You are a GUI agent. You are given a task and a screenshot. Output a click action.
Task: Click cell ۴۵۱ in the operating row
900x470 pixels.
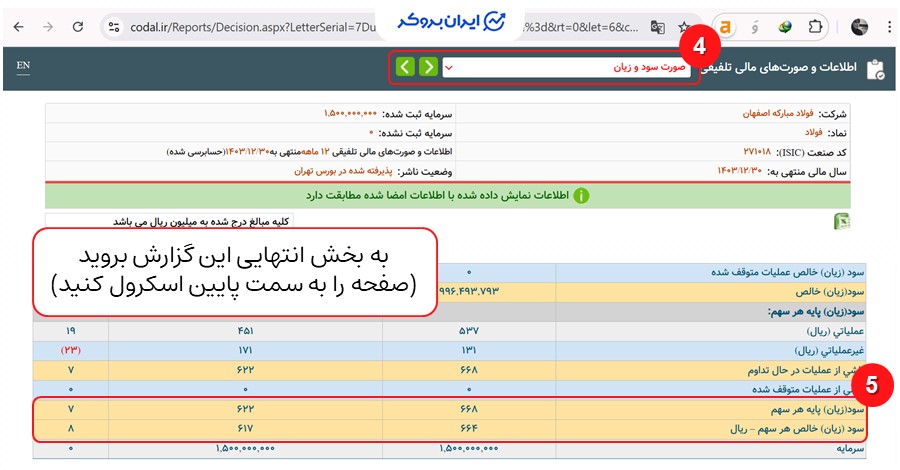point(245,331)
